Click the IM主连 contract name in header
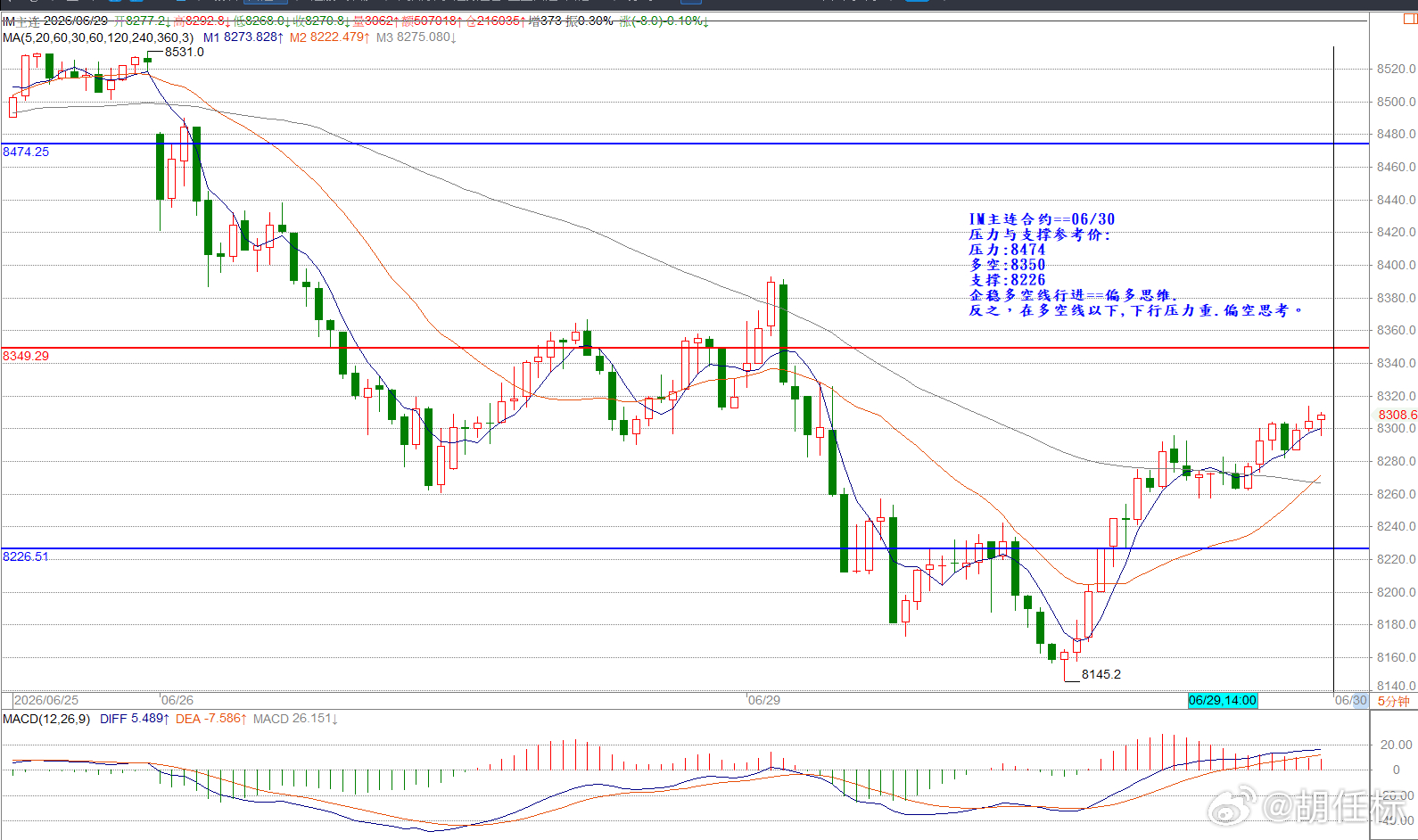 tap(21, 21)
